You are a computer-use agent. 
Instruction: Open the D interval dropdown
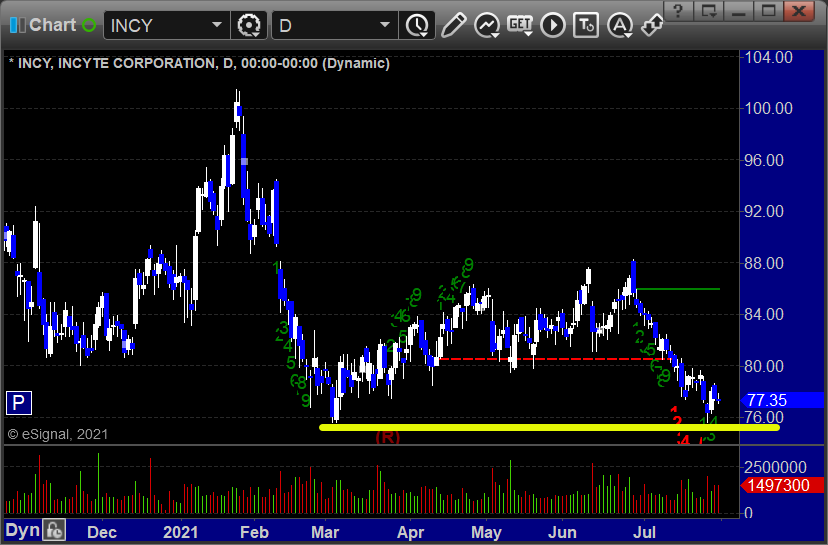click(x=385, y=25)
